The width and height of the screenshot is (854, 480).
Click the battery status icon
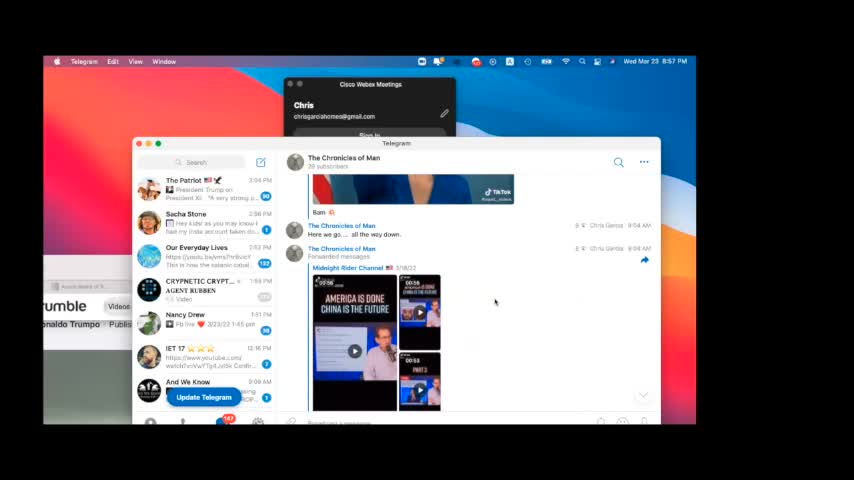click(546, 62)
